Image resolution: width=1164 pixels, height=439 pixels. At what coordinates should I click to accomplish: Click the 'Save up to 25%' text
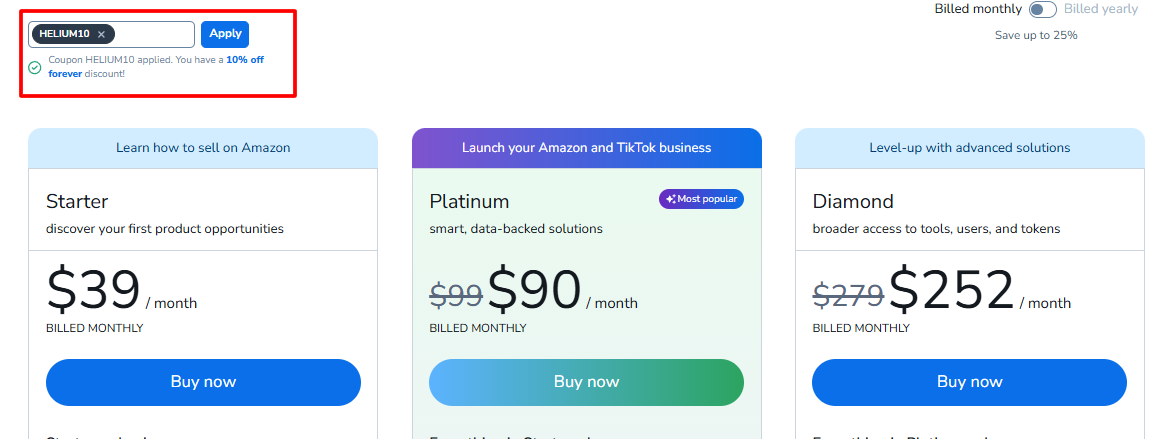(x=1035, y=35)
